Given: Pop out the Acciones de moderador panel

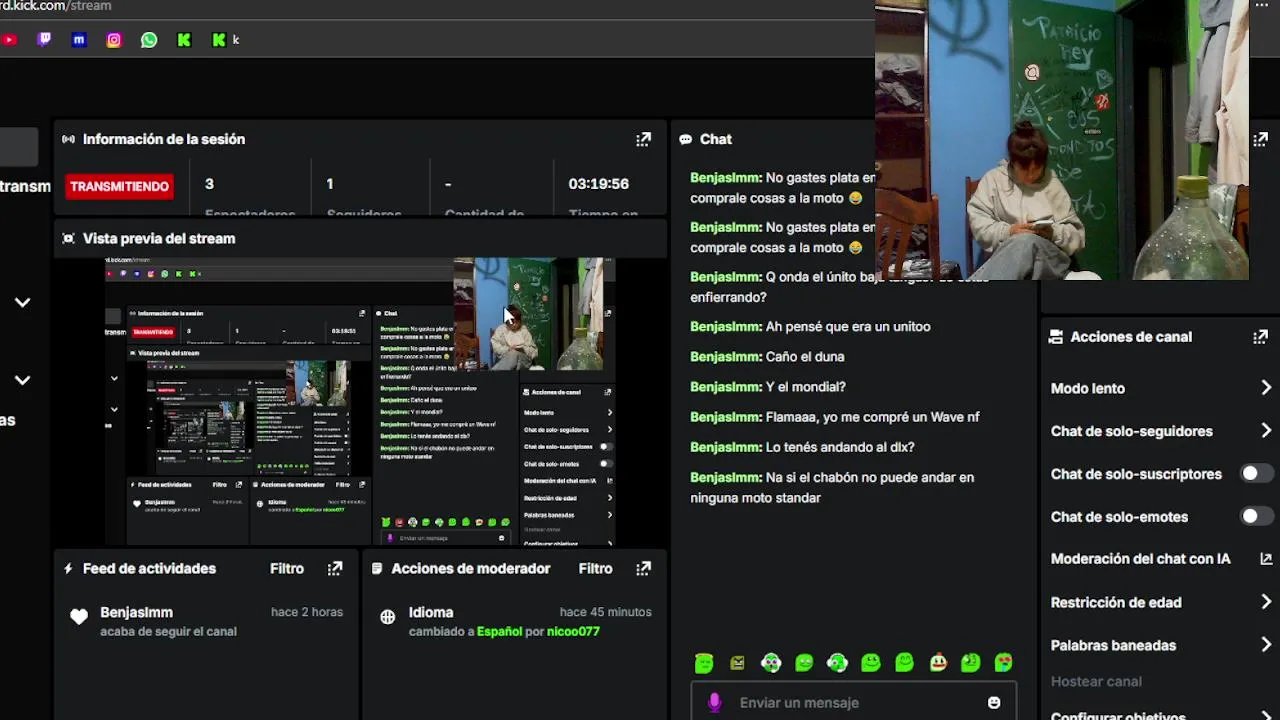Looking at the screenshot, I should [644, 568].
